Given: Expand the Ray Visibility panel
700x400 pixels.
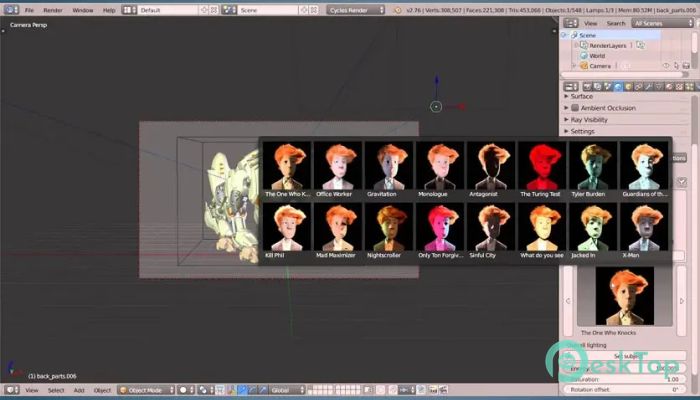Looking at the screenshot, I should [567, 120].
